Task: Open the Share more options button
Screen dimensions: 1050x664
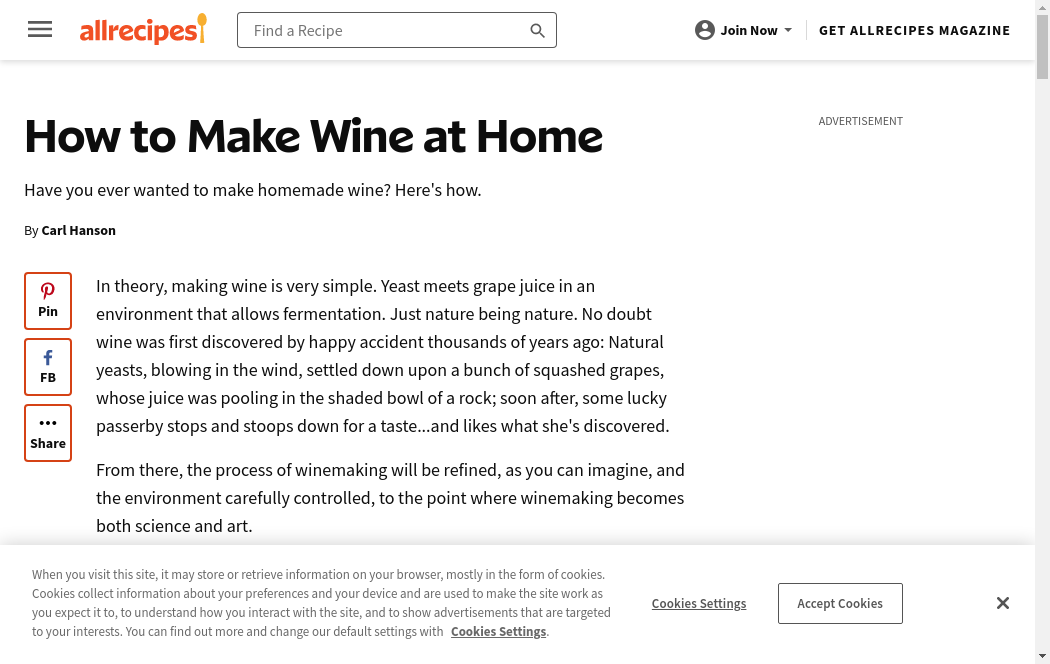Action: click(x=48, y=433)
